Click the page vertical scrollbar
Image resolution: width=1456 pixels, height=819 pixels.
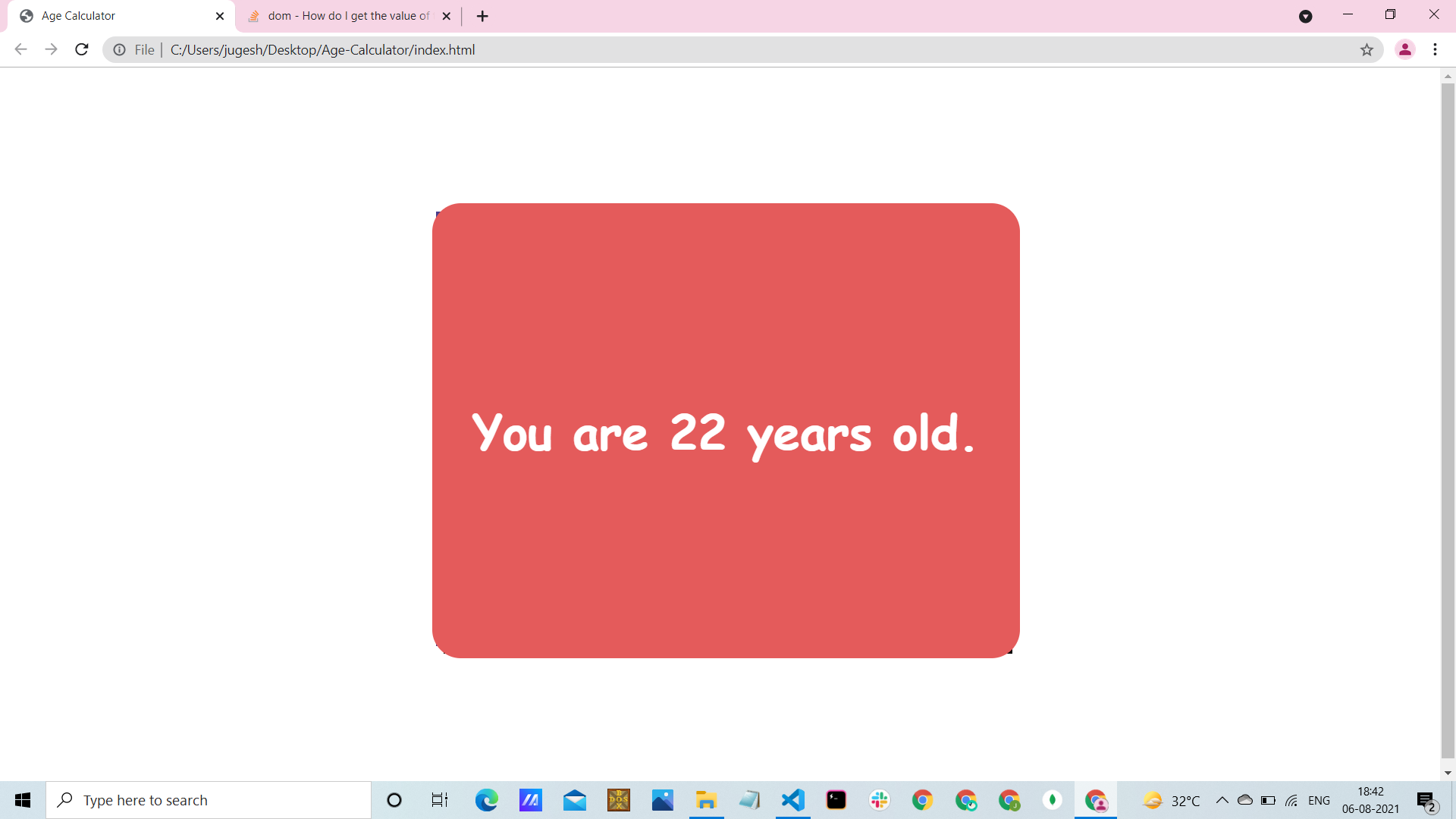[x=1448, y=417]
